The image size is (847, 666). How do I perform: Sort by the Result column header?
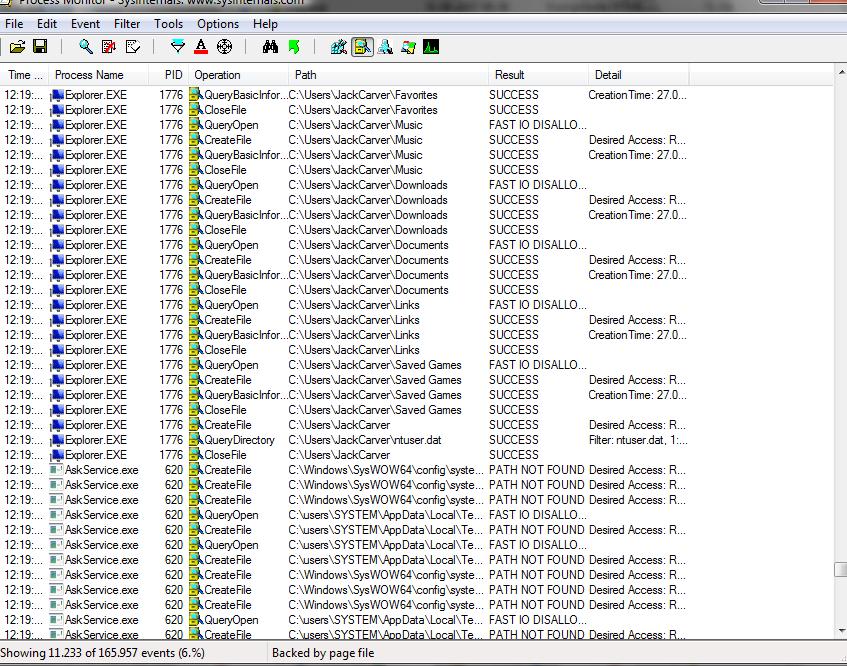tap(539, 75)
